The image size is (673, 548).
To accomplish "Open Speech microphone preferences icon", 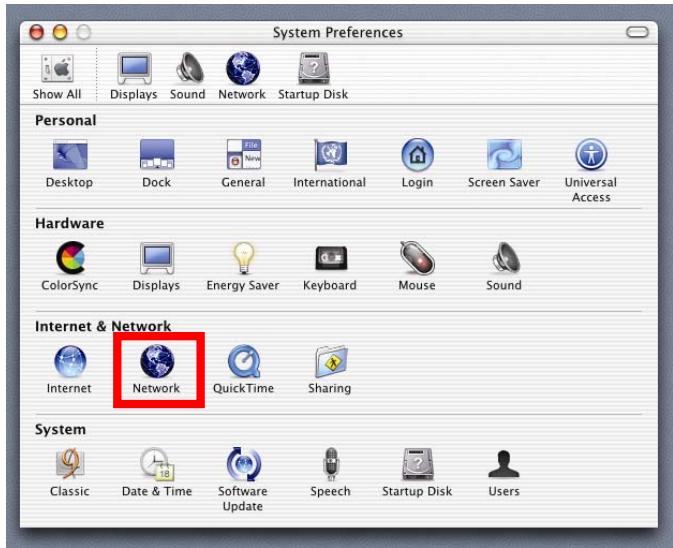I will pyautogui.click(x=330, y=464).
